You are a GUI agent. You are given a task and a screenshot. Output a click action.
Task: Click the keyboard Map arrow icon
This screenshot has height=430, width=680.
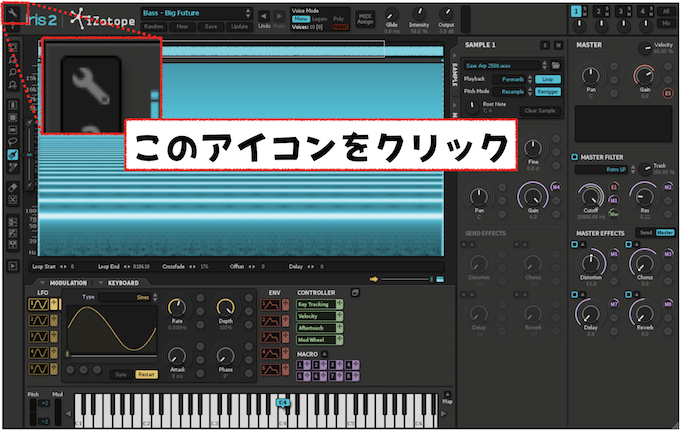[448, 394]
